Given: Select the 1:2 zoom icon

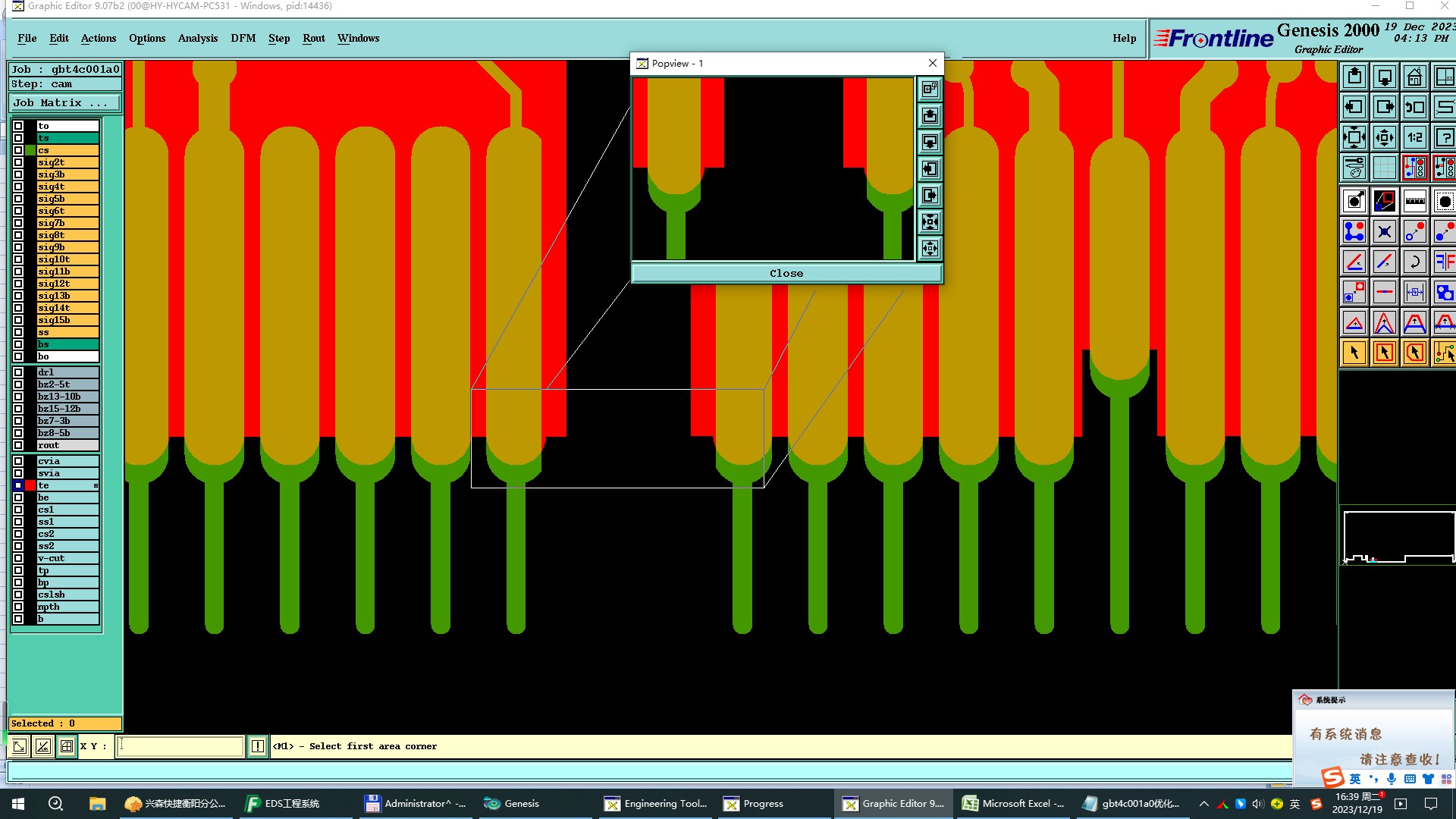Looking at the screenshot, I should coord(1414,138).
